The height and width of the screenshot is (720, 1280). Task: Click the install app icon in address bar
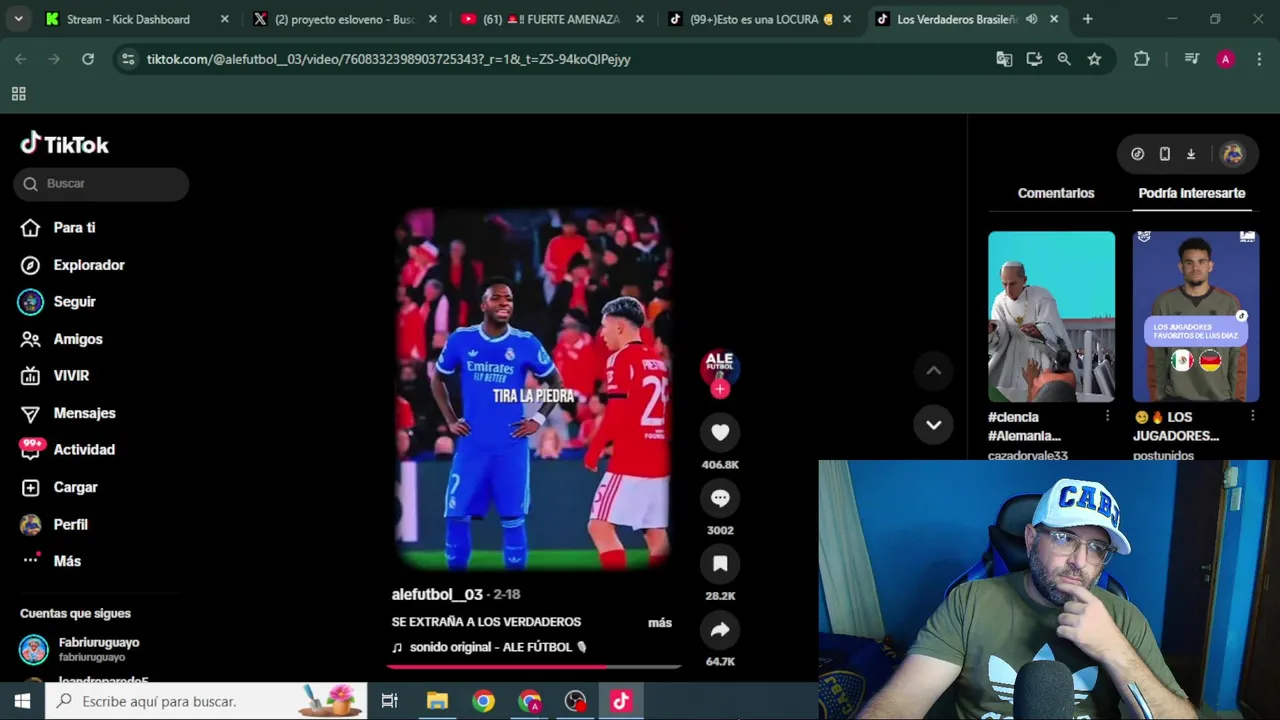coord(1034,59)
